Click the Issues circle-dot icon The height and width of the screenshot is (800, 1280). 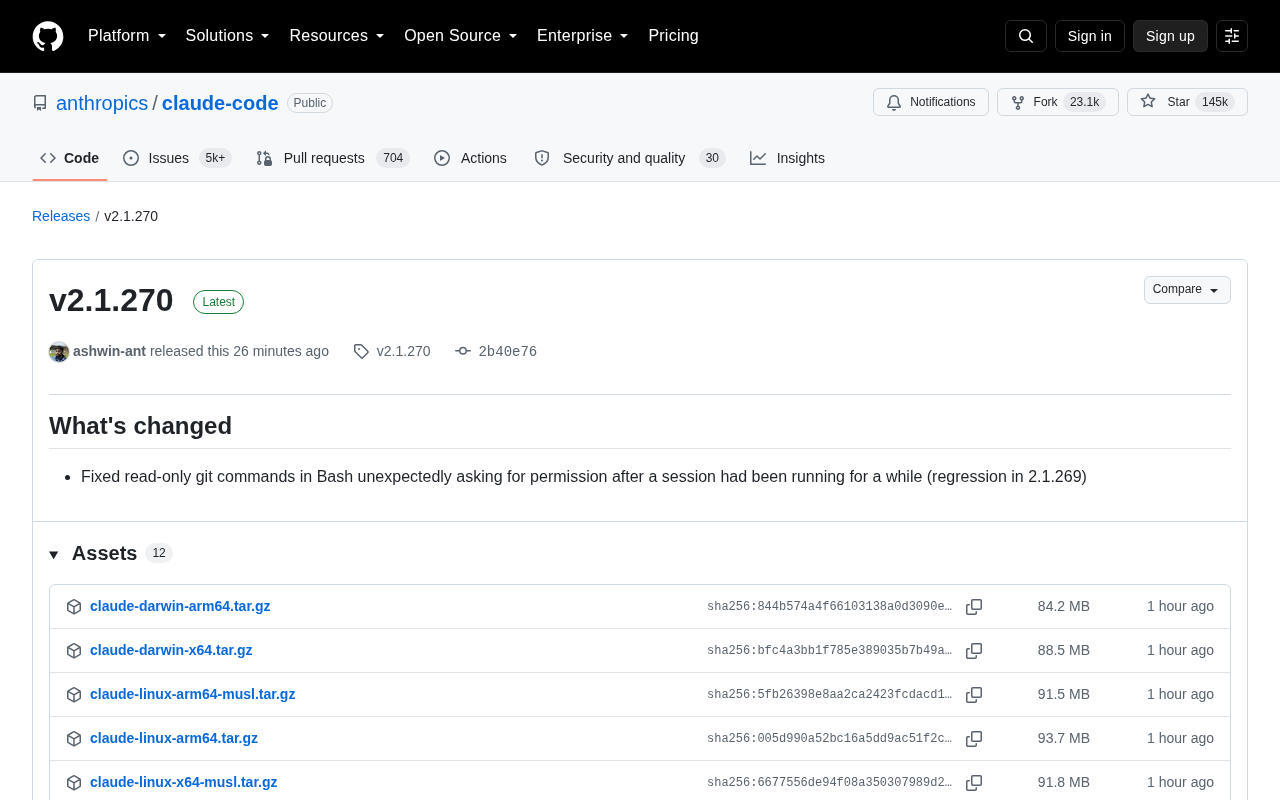click(x=131, y=158)
